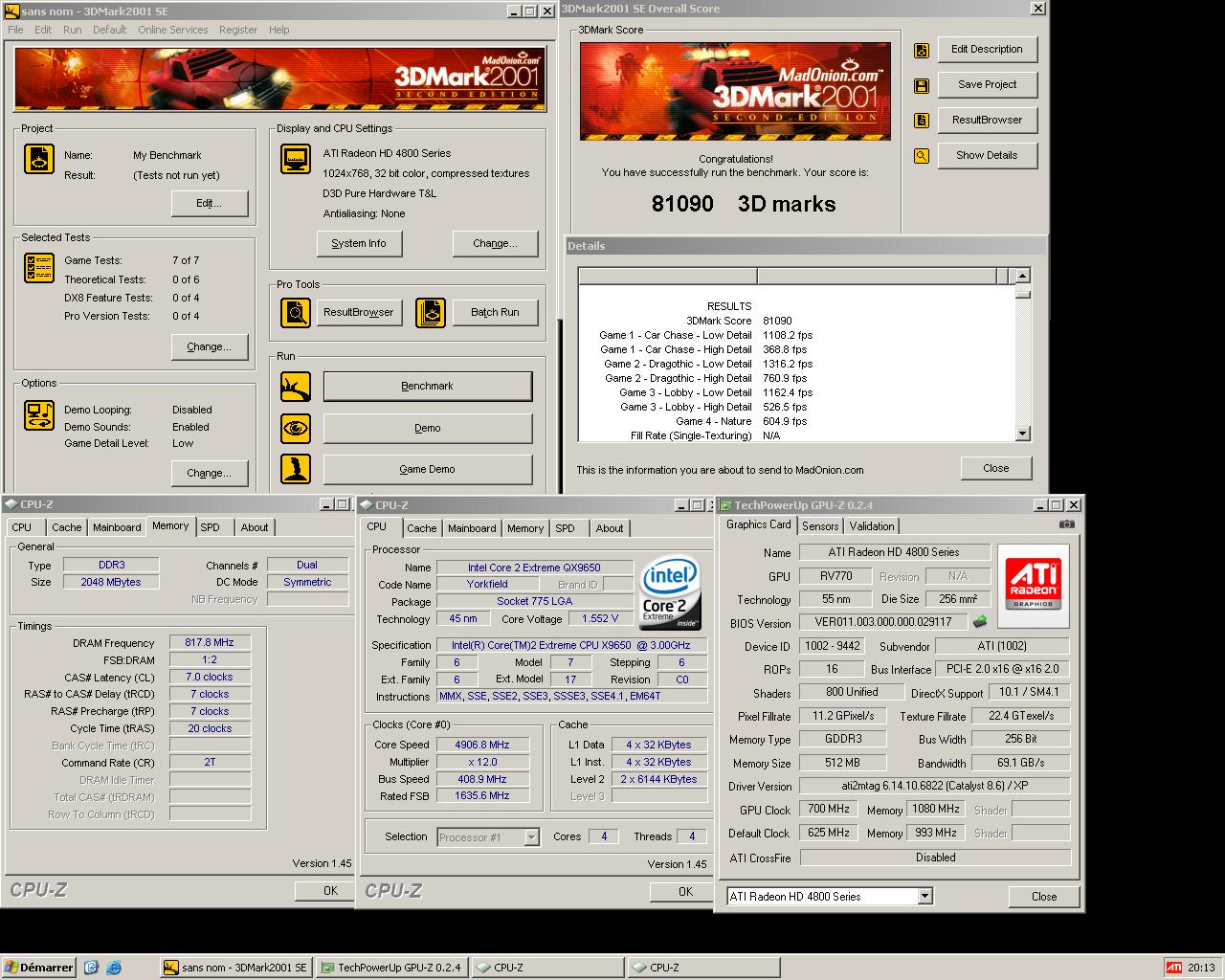Click the icon beside Edit Description
The width and height of the screenshot is (1225, 980).
click(x=922, y=51)
